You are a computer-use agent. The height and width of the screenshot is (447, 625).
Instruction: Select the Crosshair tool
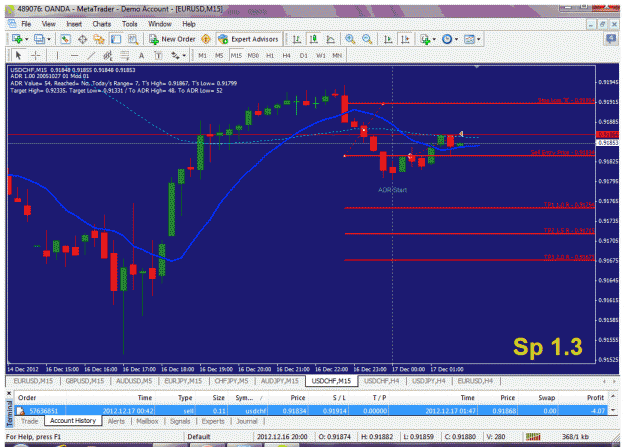tap(35, 55)
